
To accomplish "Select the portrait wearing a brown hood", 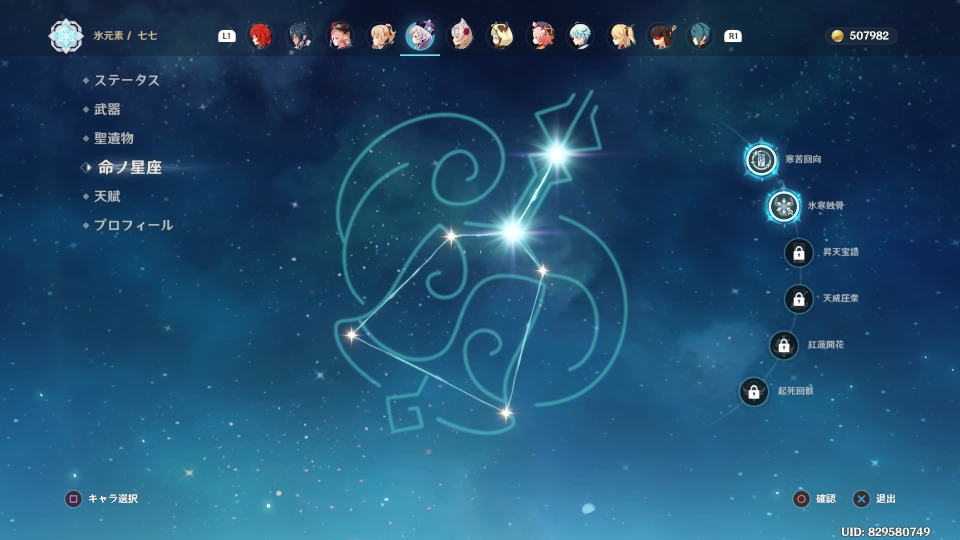I will [x=500, y=36].
